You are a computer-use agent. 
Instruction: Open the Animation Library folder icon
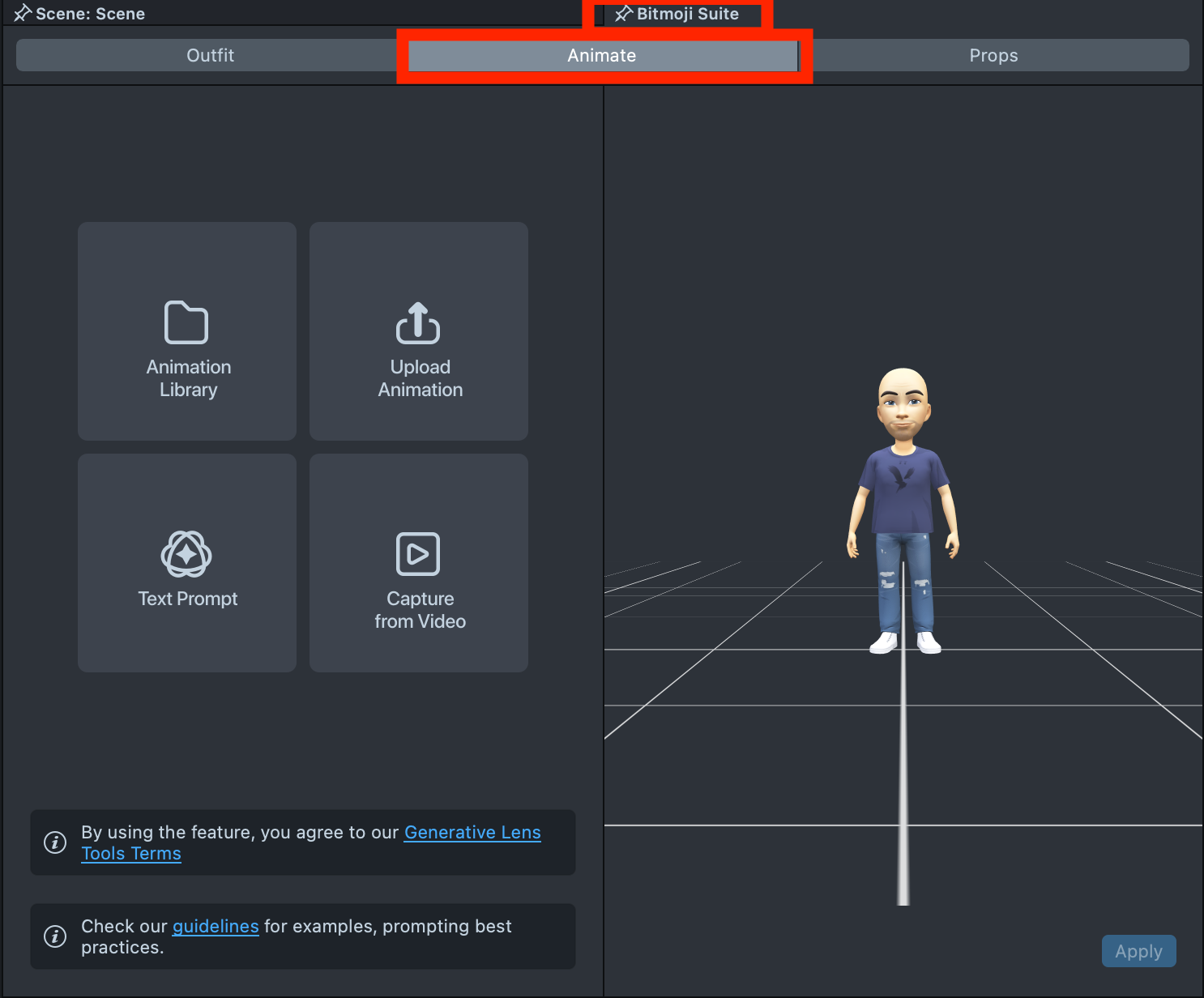tap(186, 323)
